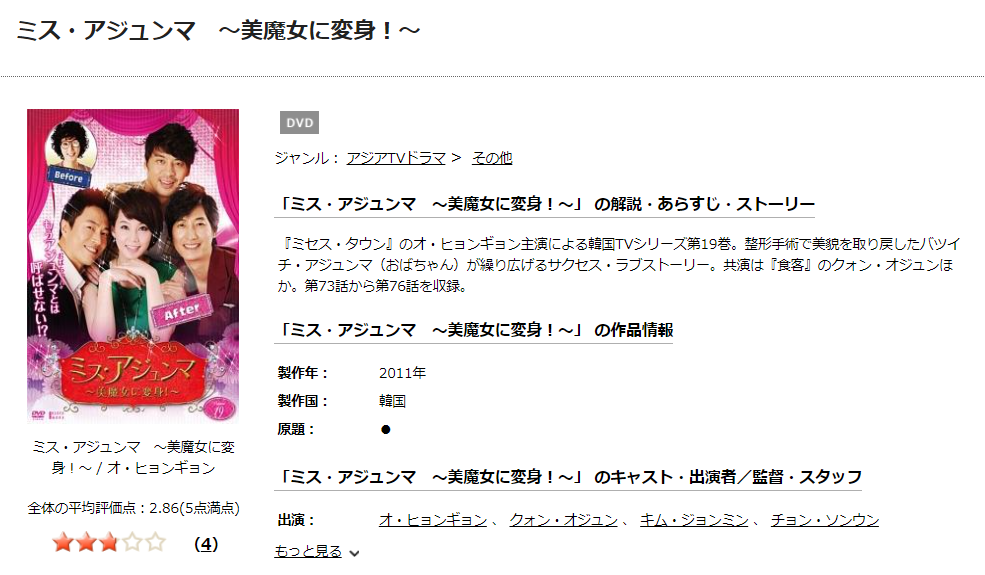Click the DVD cover image thumbnail
Screen dimensions: 985x575
click(133, 266)
